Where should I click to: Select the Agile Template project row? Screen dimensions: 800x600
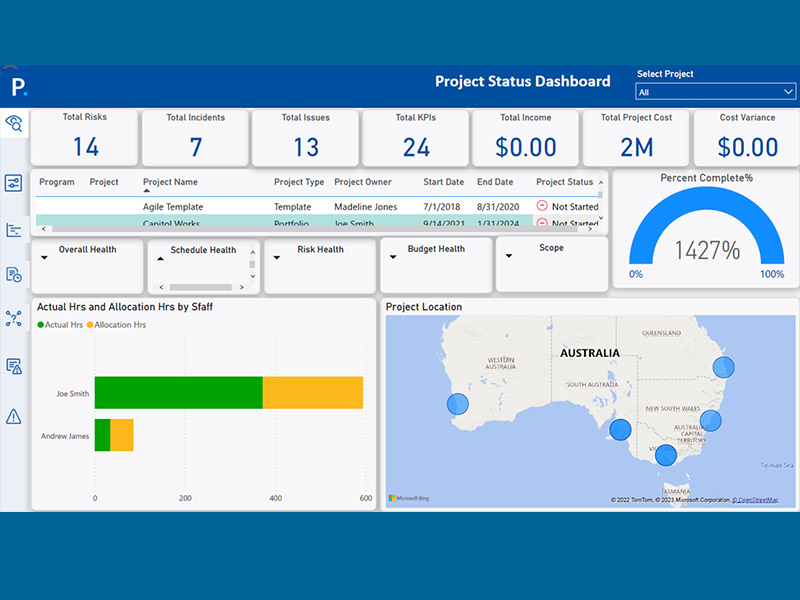(317, 207)
